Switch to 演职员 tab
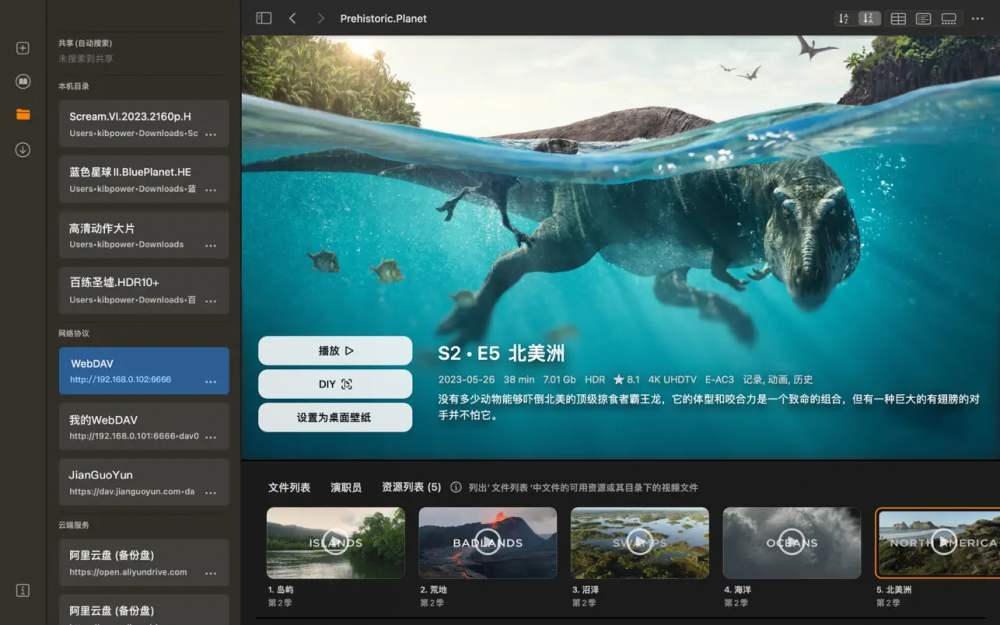 (x=346, y=487)
